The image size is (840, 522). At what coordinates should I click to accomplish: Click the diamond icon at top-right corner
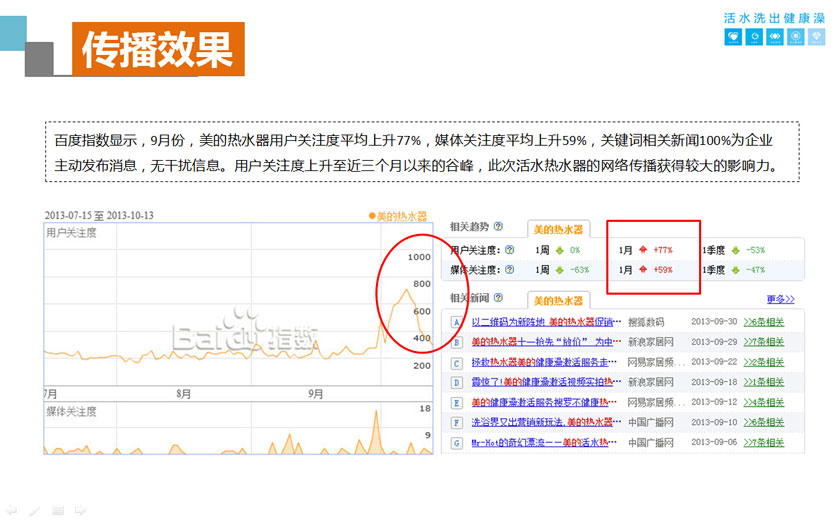817,37
